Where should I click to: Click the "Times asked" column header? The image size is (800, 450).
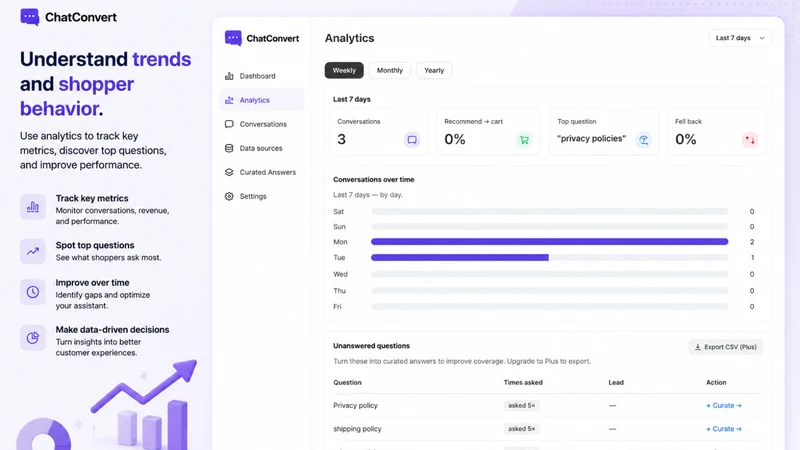tap(523, 383)
